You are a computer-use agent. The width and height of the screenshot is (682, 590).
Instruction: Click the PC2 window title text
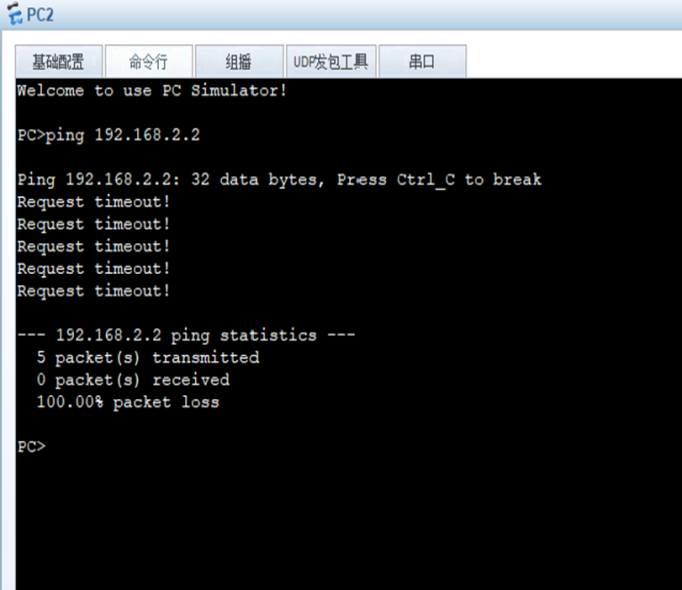click(x=41, y=14)
